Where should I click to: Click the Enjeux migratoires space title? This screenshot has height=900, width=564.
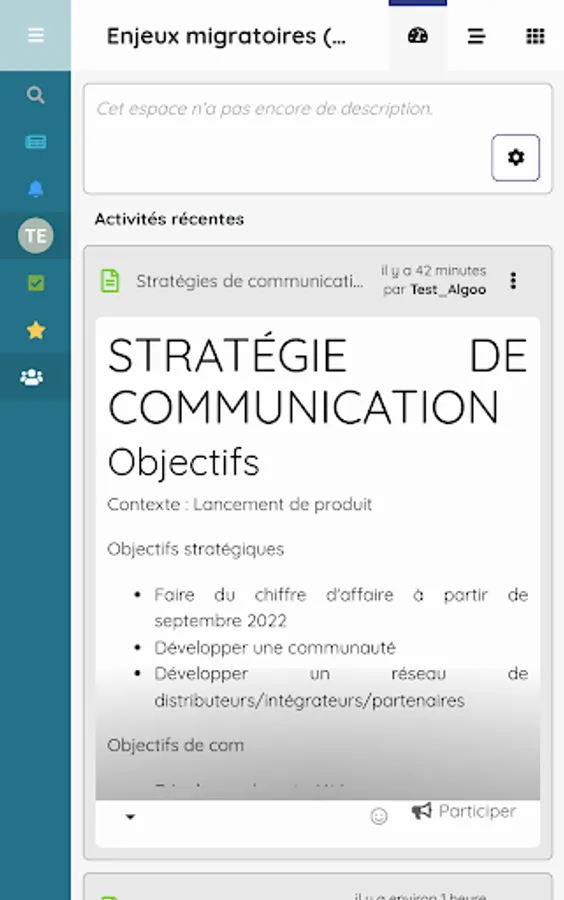(227, 36)
